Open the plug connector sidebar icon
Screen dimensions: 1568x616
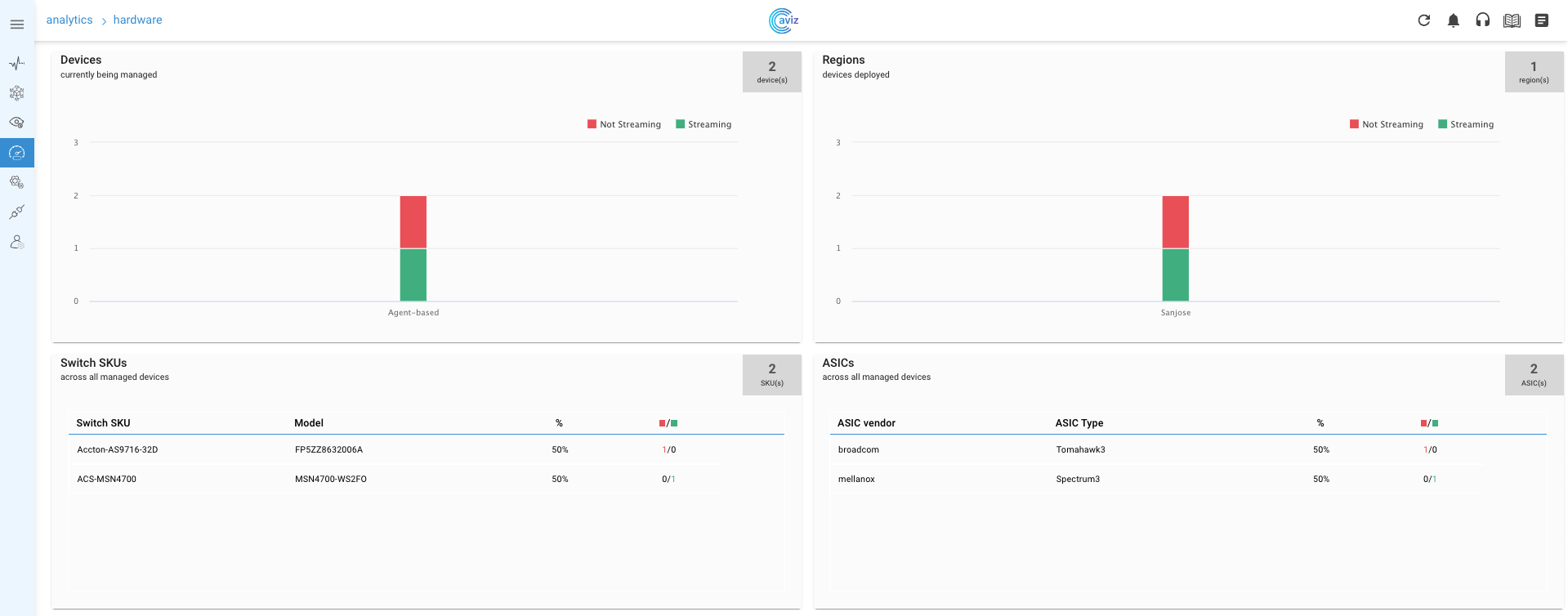[x=16, y=212]
